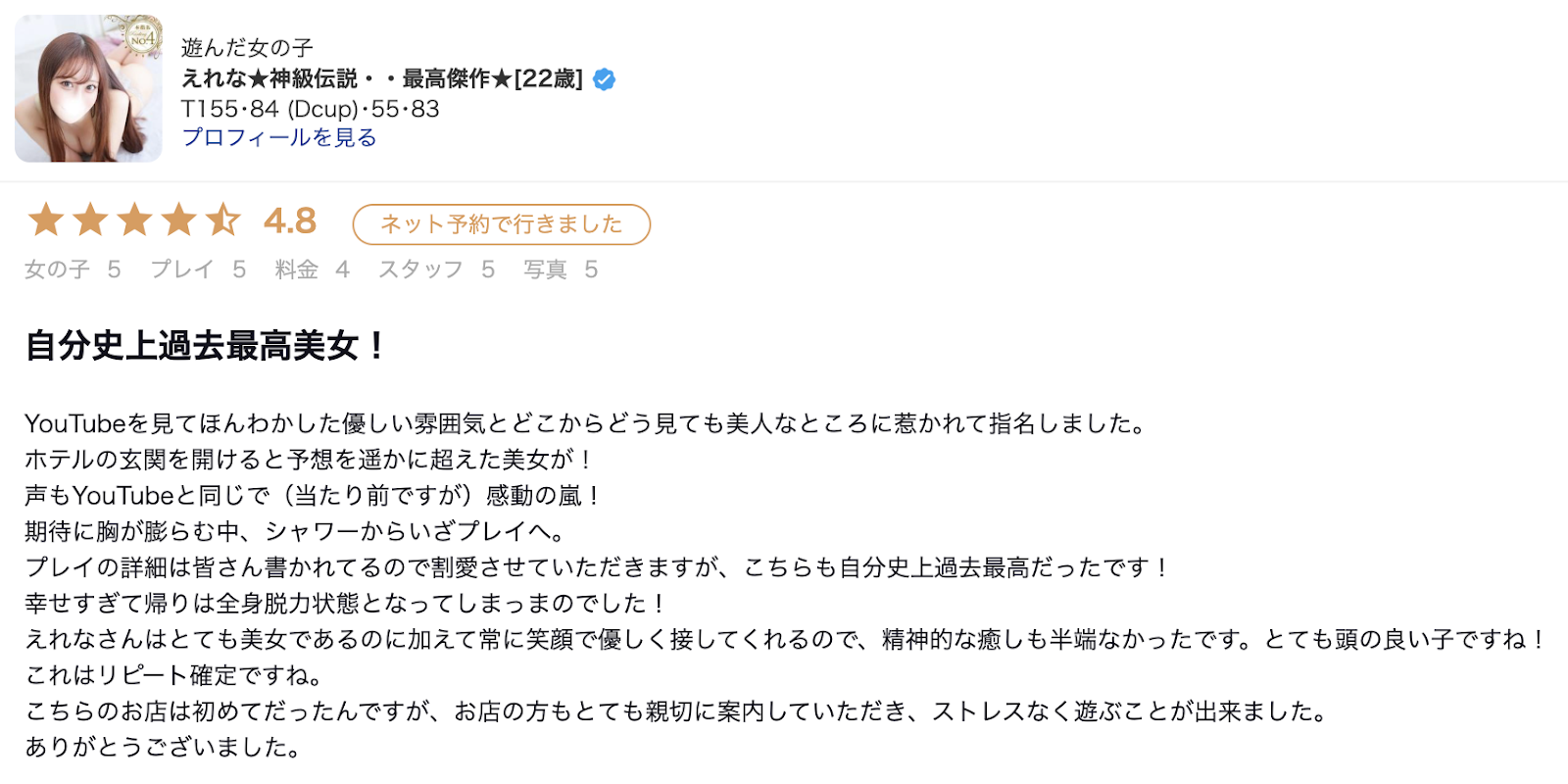The width and height of the screenshot is (1568, 784).
Task: Click the スタッフ 5 rating item
Action: pyautogui.click(x=437, y=269)
